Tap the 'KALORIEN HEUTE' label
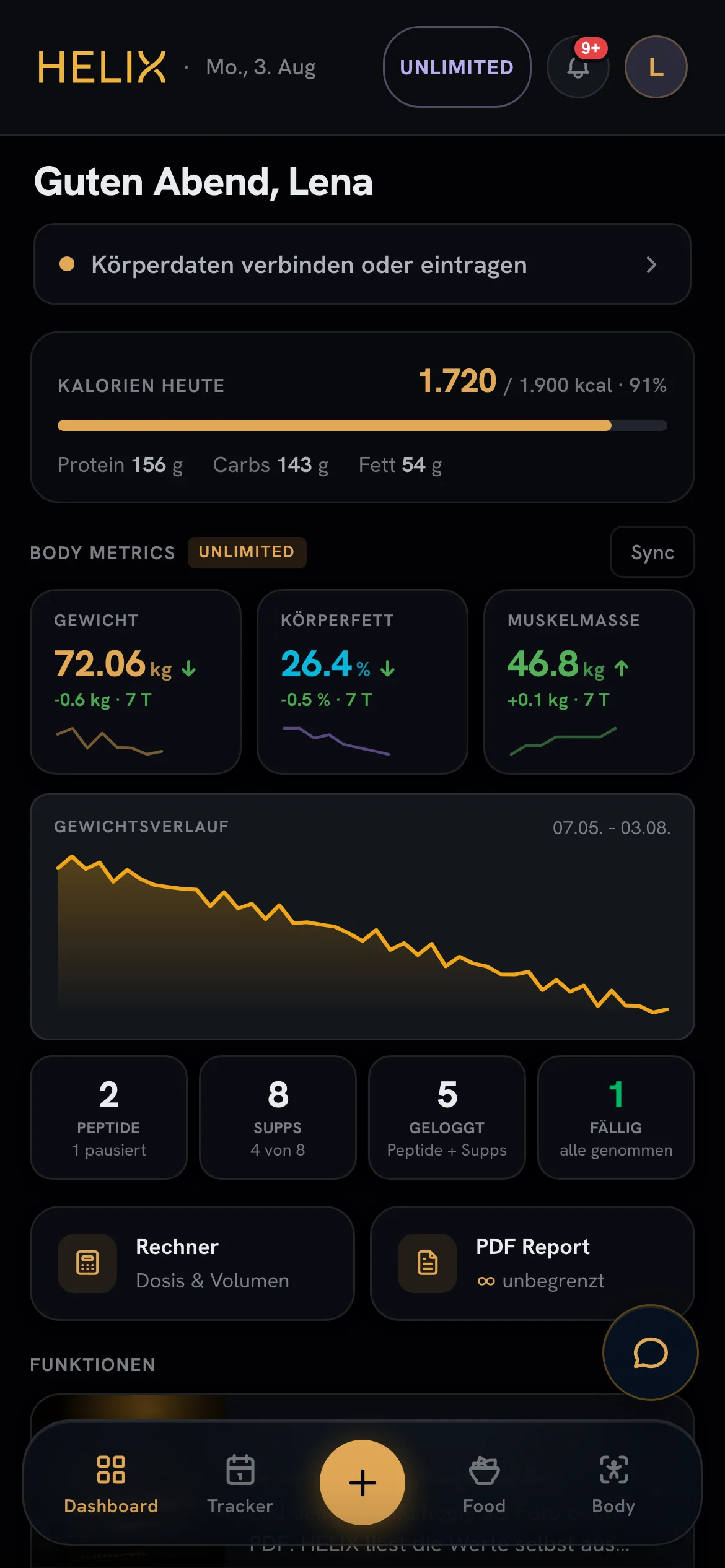The height and width of the screenshot is (1568, 725). [141, 386]
